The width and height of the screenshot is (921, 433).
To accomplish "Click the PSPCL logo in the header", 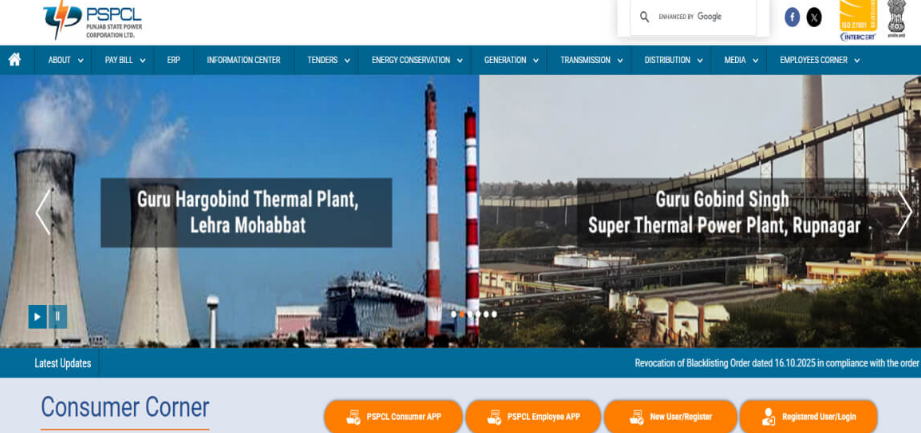I will point(93,19).
